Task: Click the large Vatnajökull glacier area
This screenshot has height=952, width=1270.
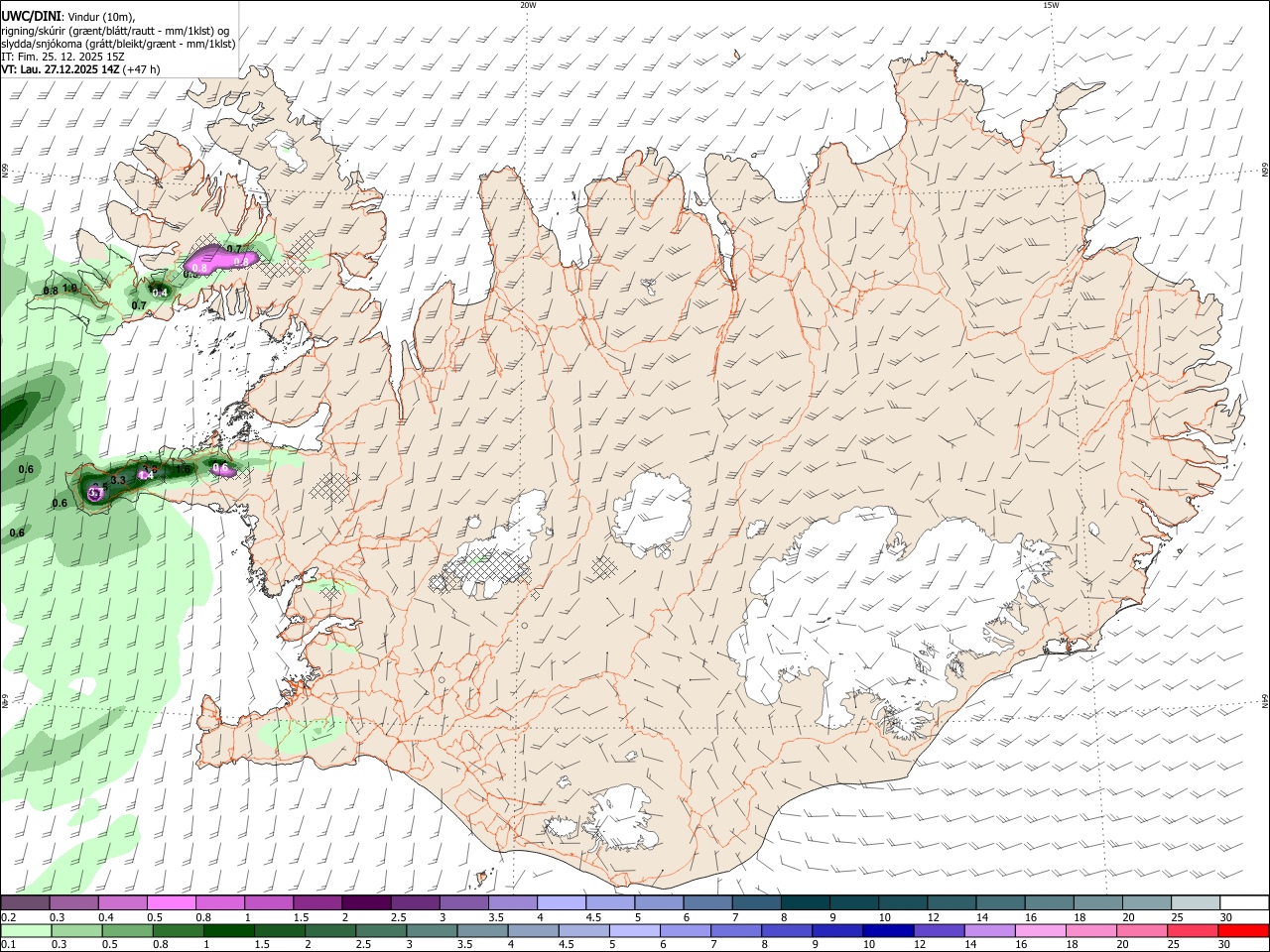Action: [x=883, y=610]
